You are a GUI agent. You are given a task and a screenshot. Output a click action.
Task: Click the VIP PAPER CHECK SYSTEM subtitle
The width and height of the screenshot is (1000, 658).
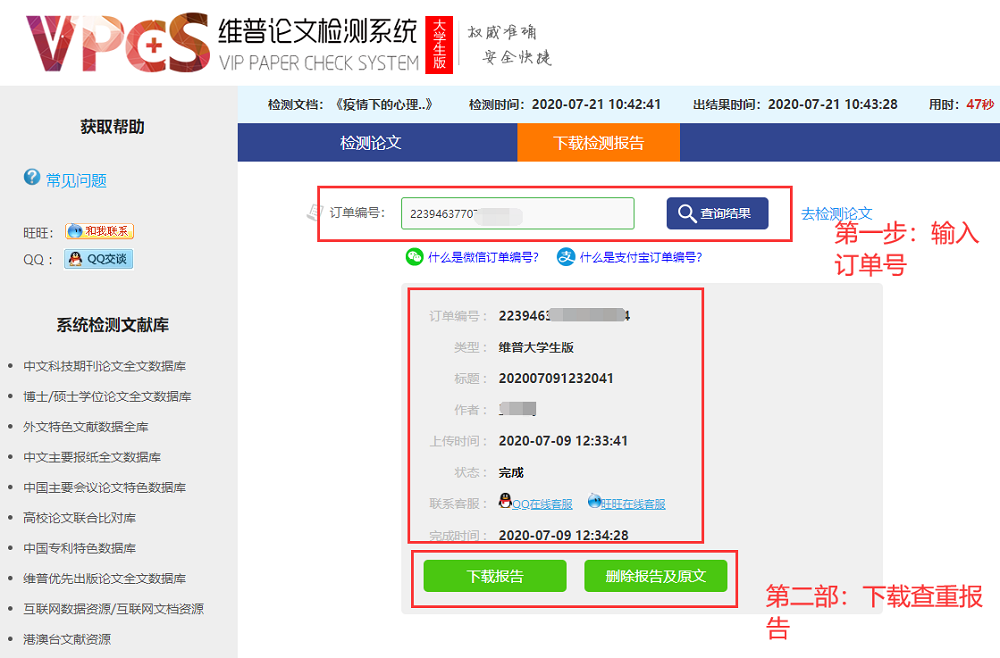click(319, 63)
